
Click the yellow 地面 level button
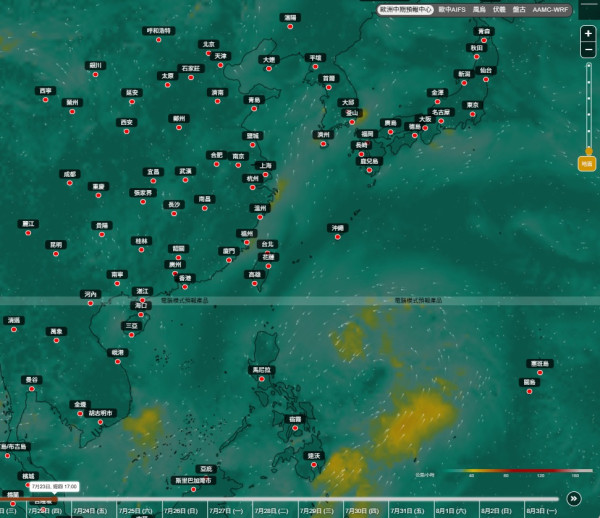587,164
